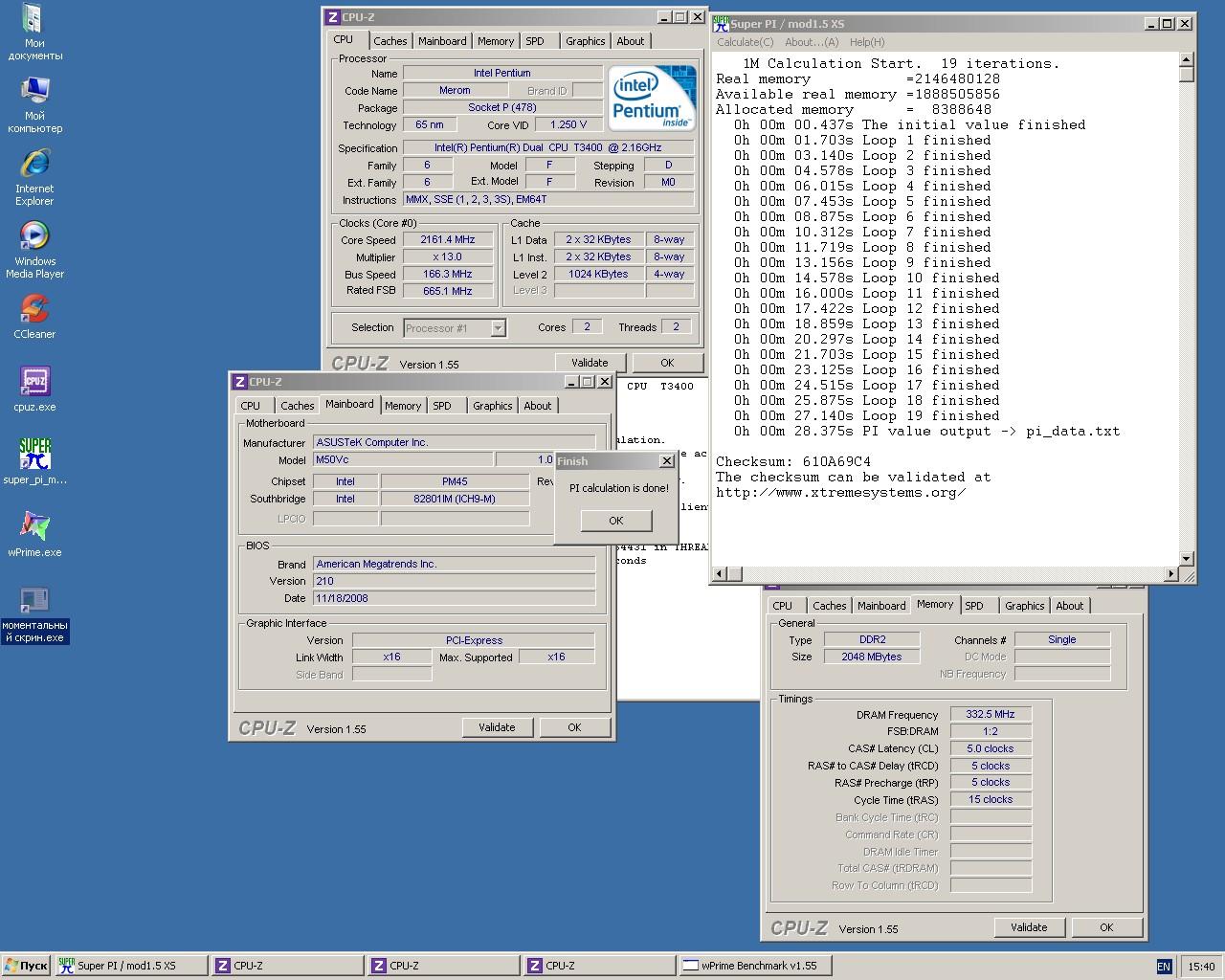1225x980 pixels.
Task: Click Validate in Mainboard CPU-Z window
Action: (497, 727)
